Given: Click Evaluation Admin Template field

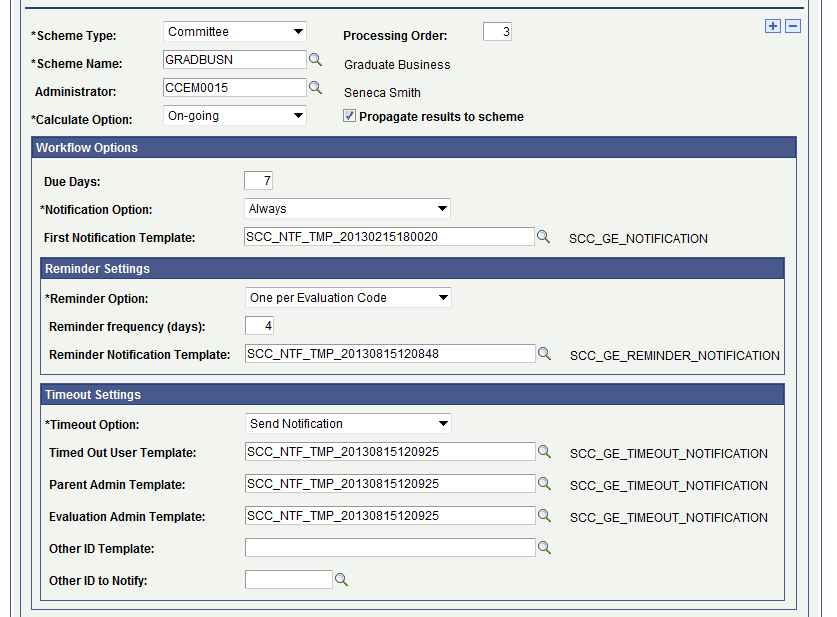Looking at the screenshot, I should (390, 516).
